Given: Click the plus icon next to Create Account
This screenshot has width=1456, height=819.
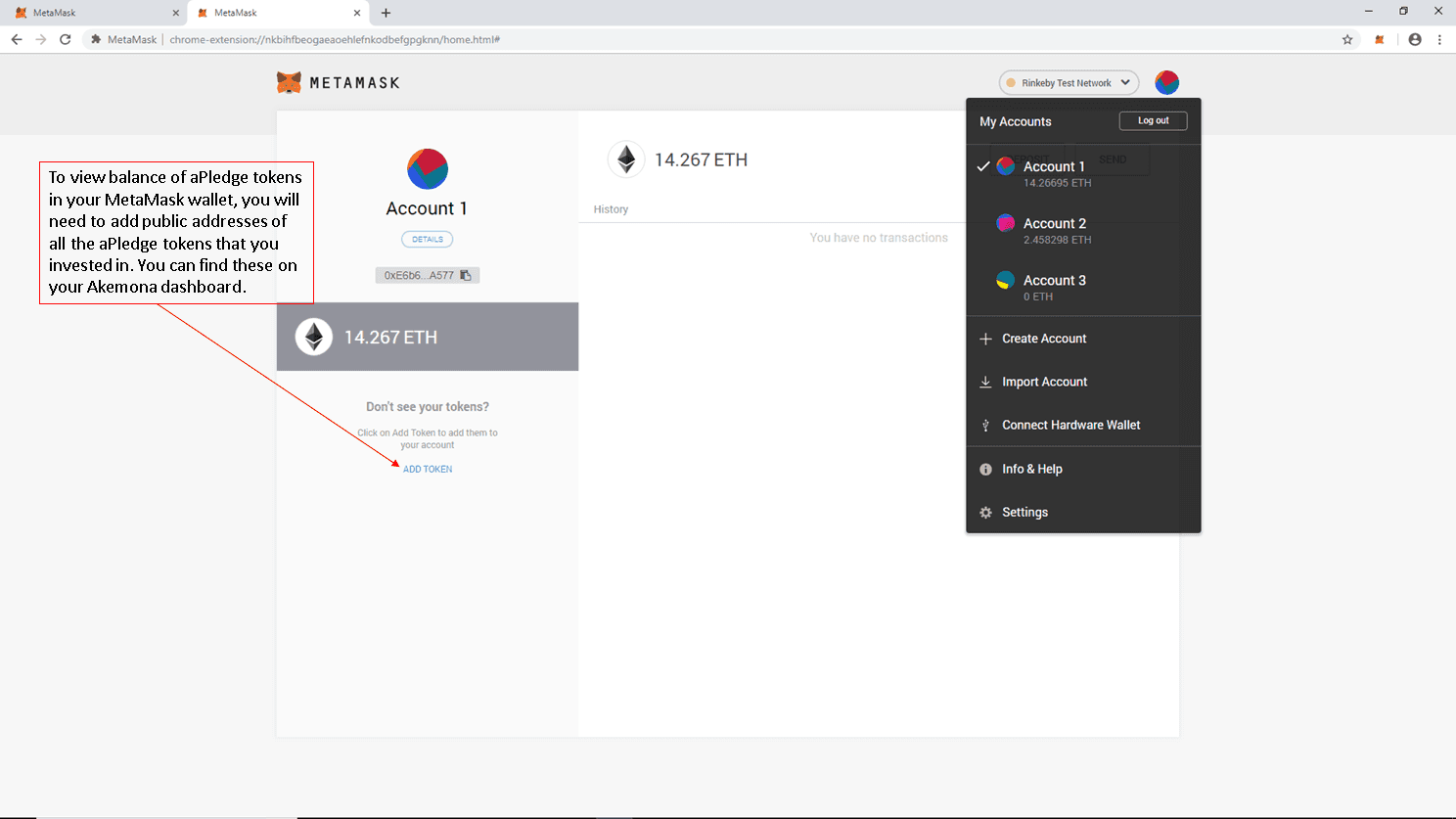Looking at the screenshot, I should [x=985, y=339].
